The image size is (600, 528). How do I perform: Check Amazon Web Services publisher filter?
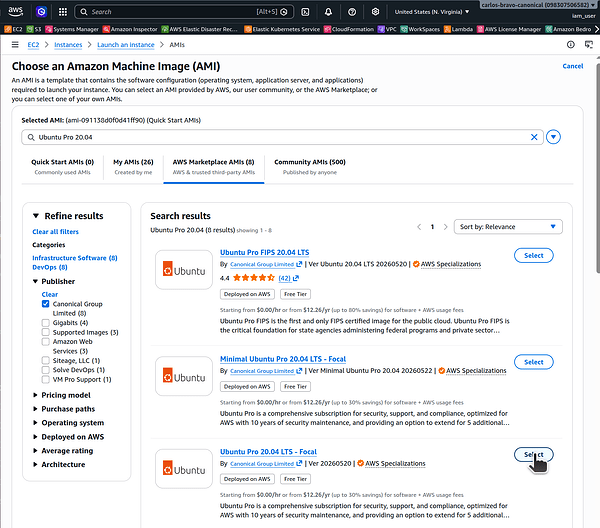[46, 341]
